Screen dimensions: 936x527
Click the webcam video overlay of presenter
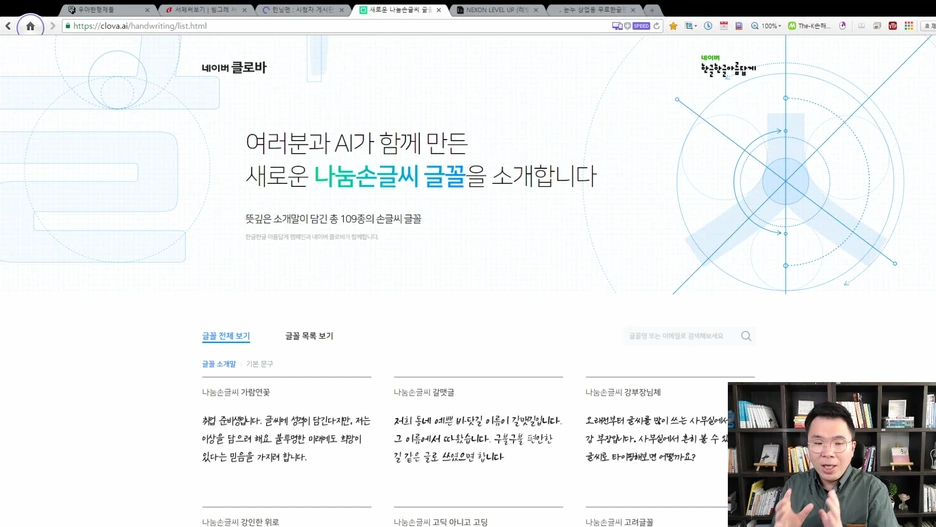tap(832, 454)
